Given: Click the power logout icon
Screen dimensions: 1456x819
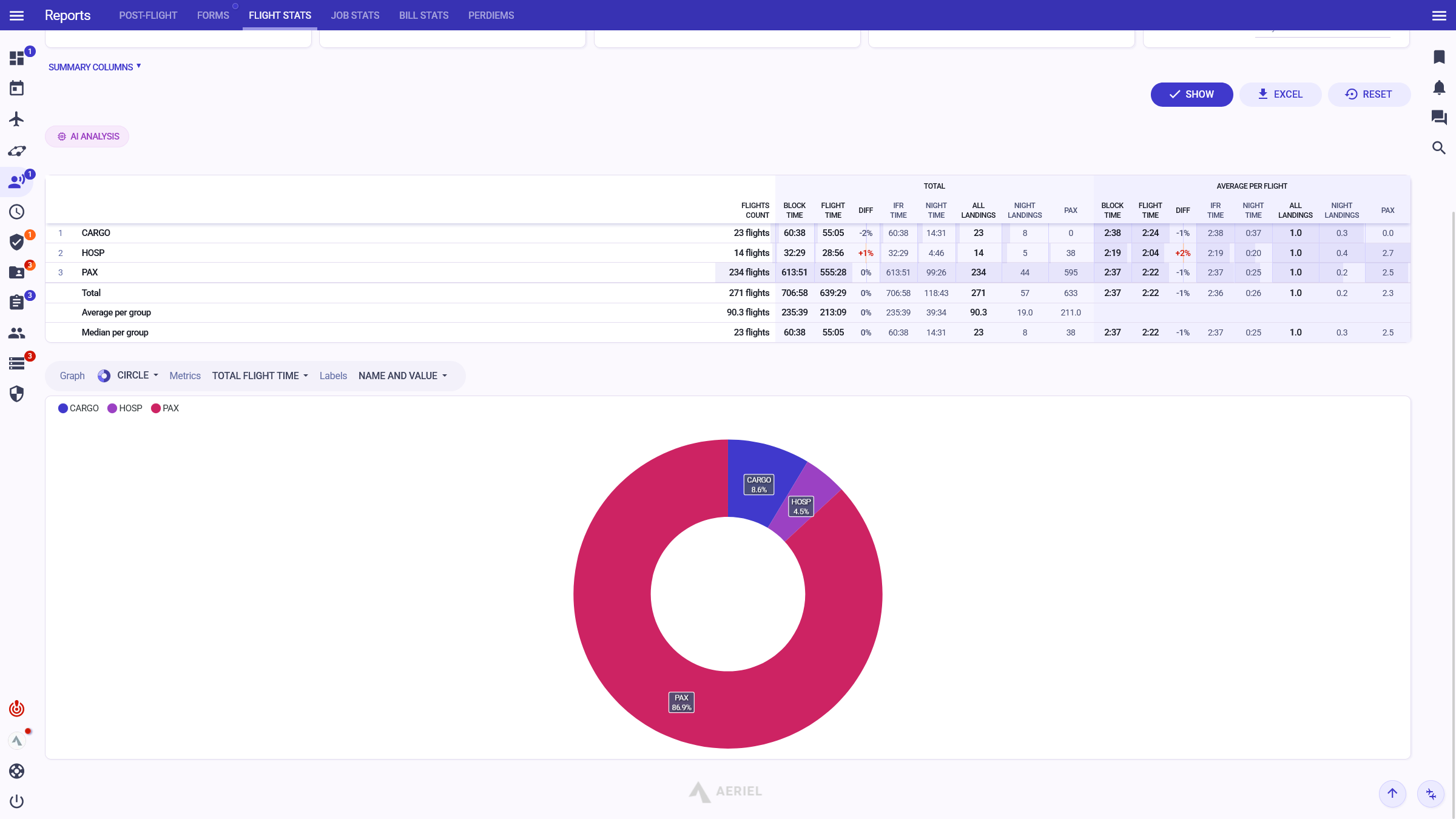Looking at the screenshot, I should click(x=16, y=801).
